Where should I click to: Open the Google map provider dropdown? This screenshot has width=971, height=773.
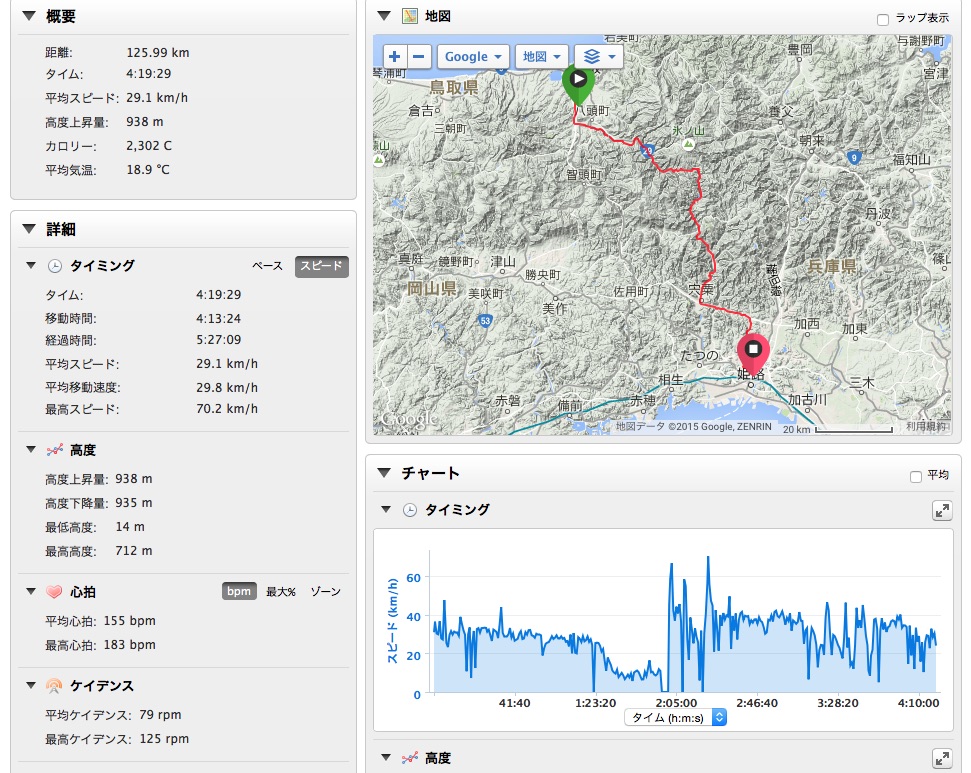click(x=473, y=57)
